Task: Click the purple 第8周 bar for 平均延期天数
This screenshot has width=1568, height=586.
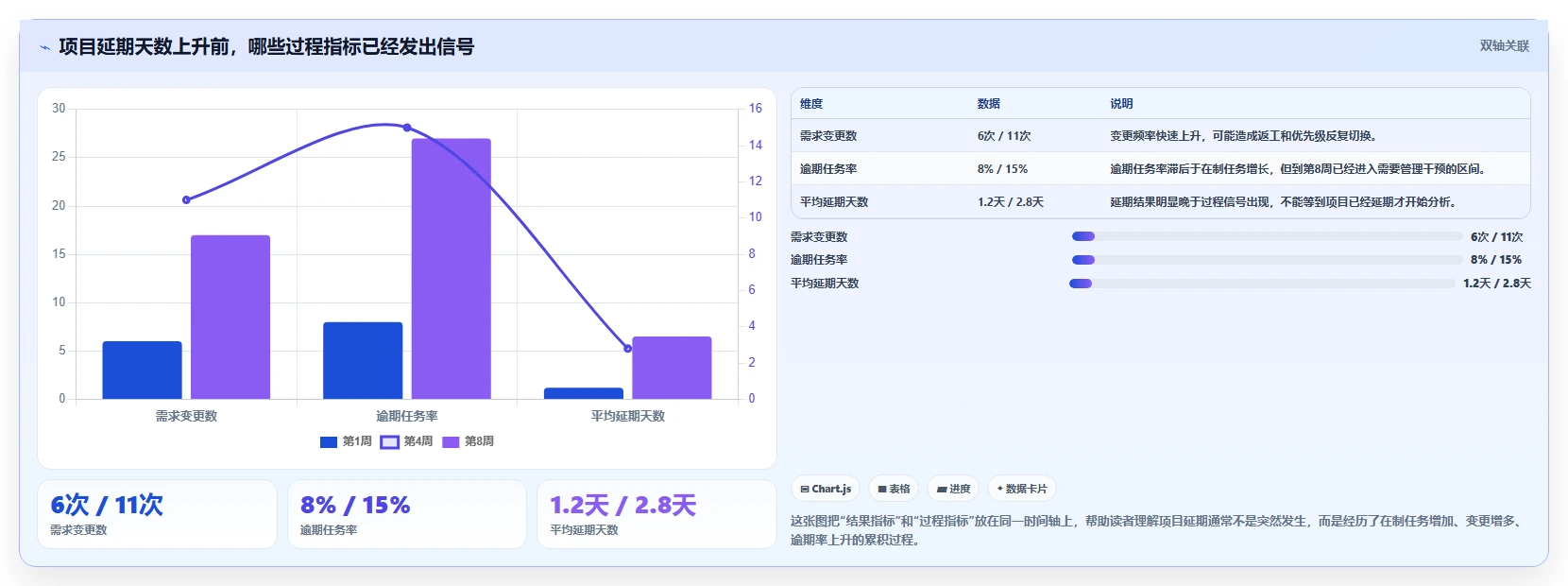Action: coord(672,368)
